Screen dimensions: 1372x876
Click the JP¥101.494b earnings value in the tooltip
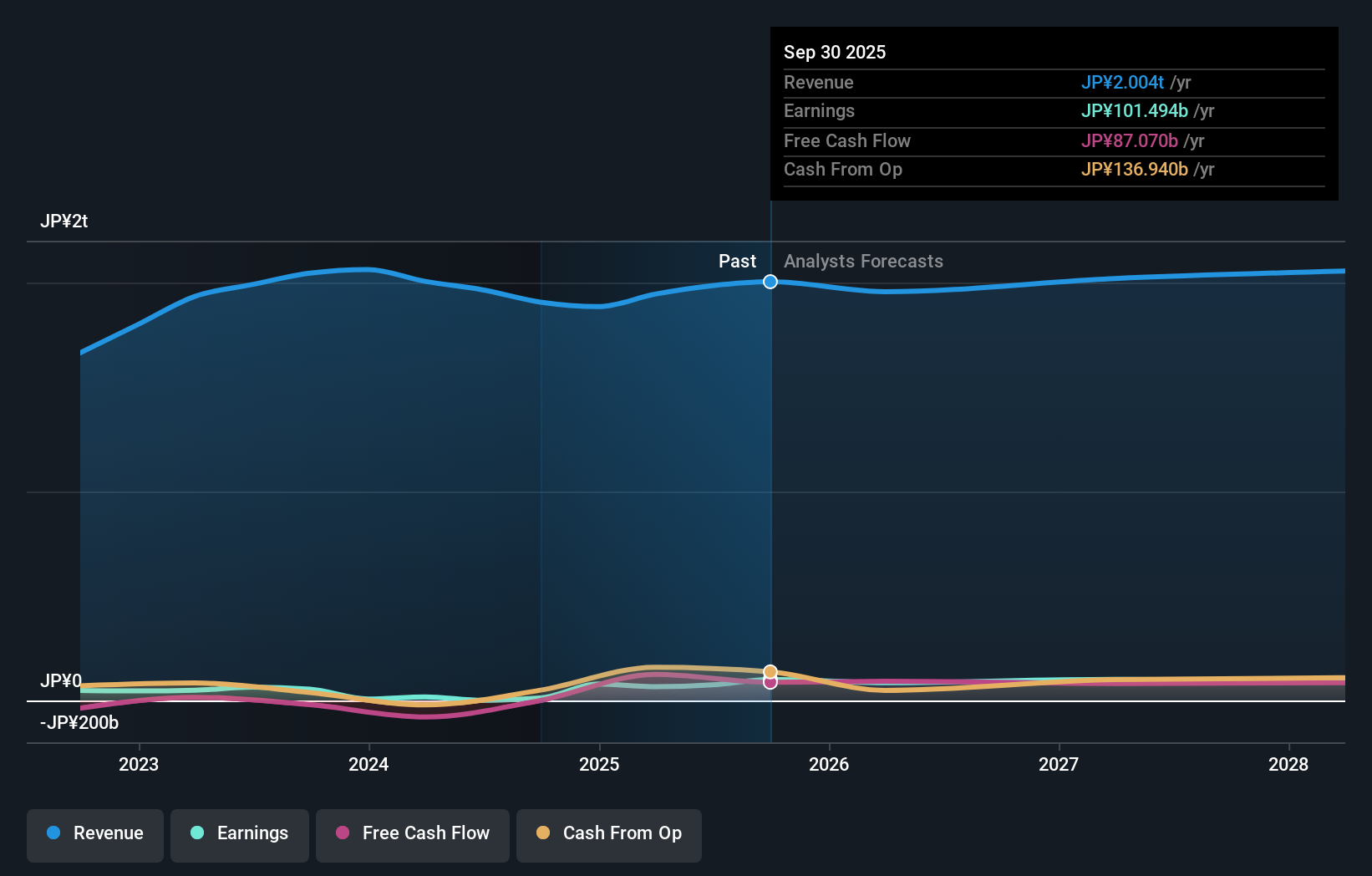pos(1136,111)
